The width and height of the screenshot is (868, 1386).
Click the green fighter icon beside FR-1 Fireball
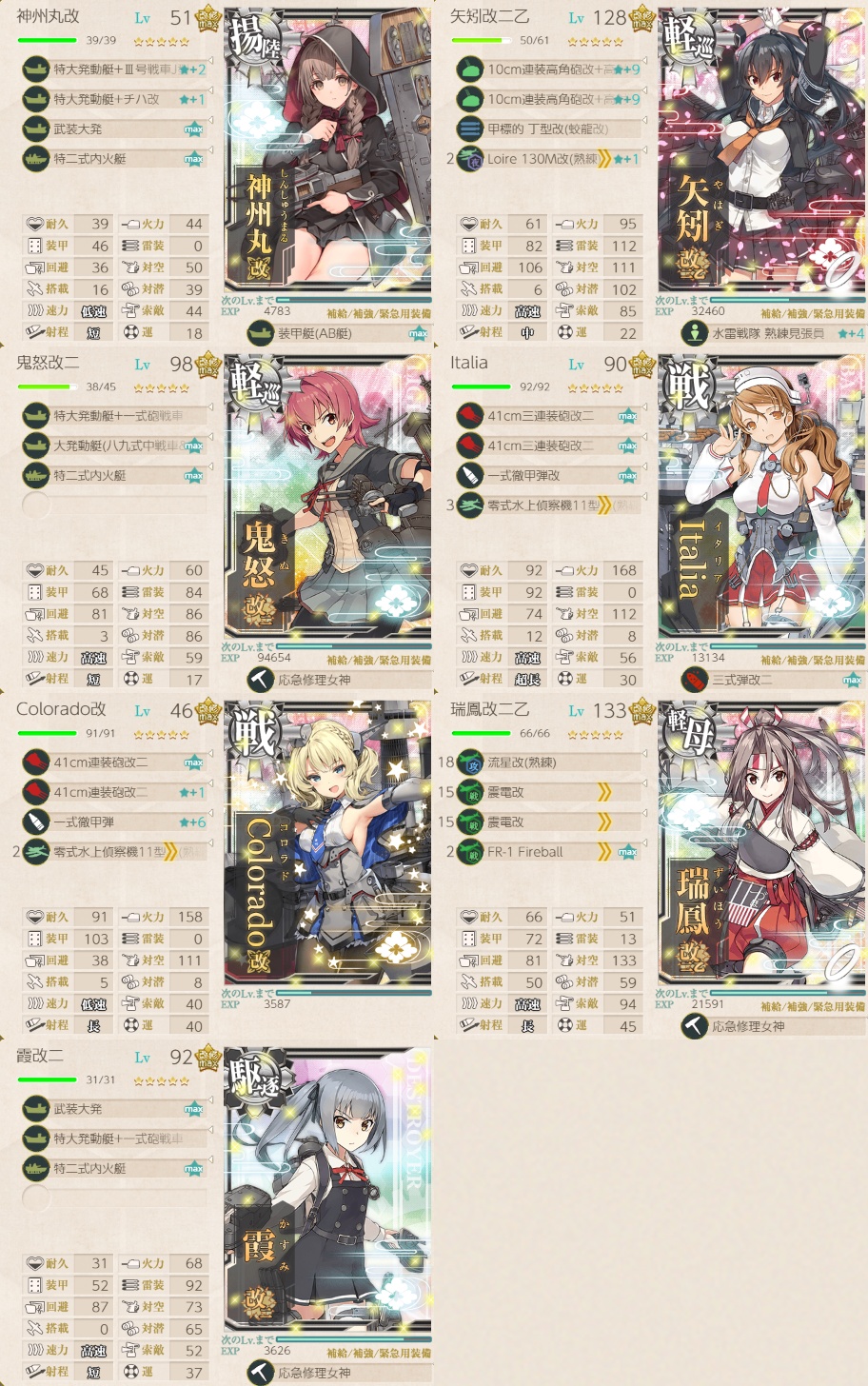pyautogui.click(x=470, y=852)
